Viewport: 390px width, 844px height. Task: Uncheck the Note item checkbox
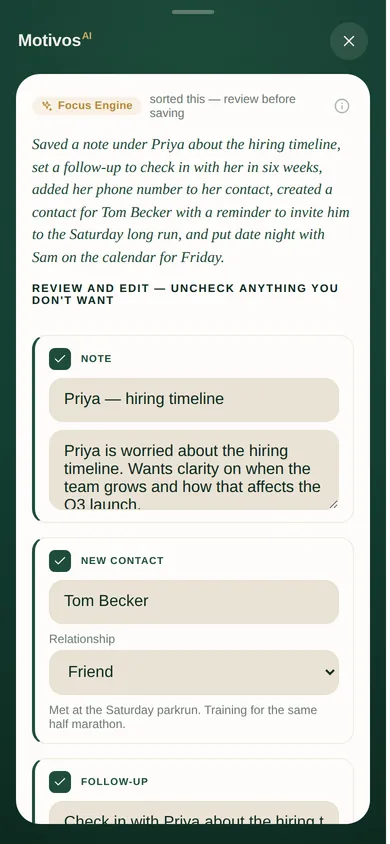pyautogui.click(x=60, y=359)
